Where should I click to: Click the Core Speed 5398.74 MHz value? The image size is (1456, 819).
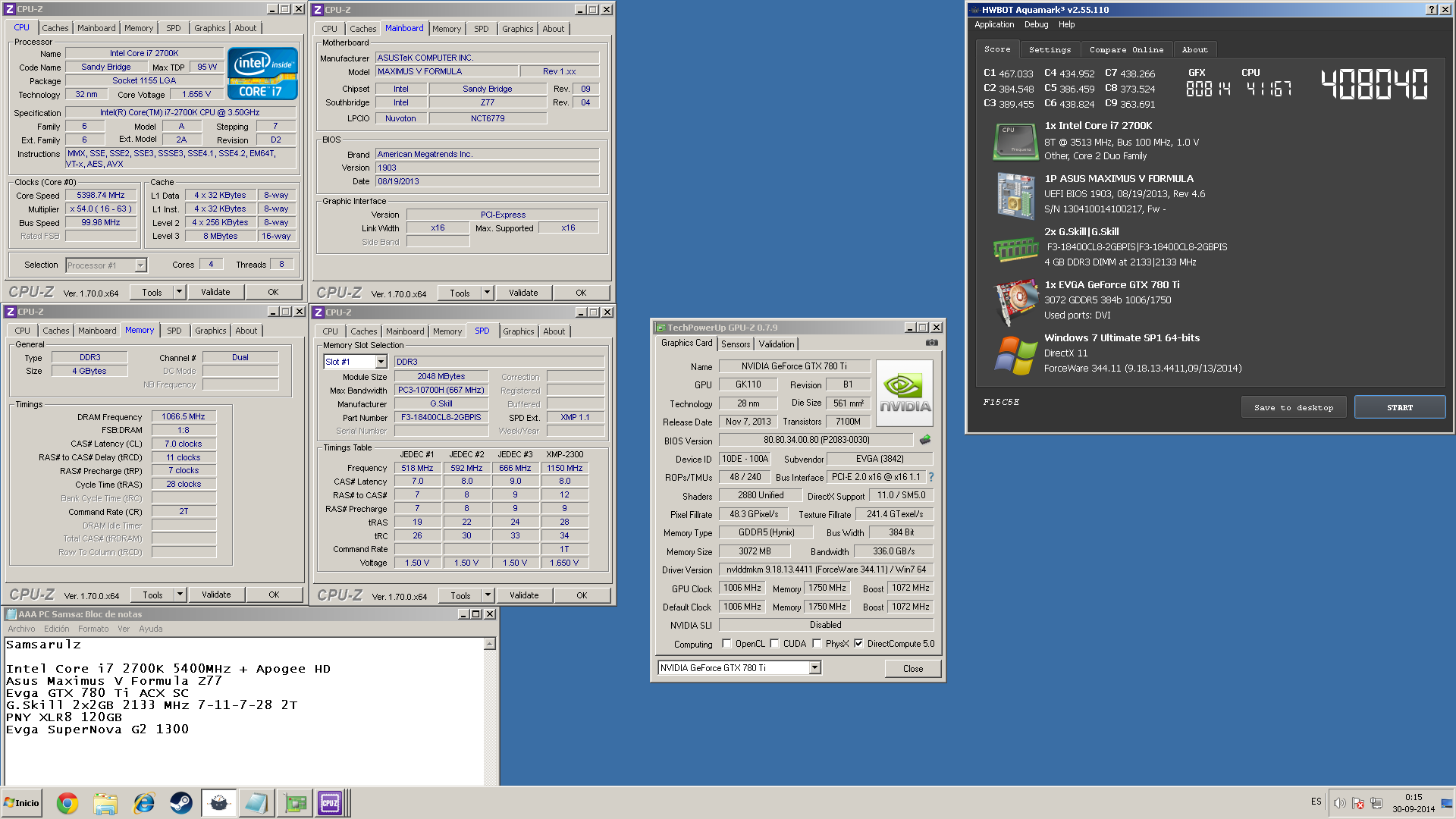coord(101,195)
